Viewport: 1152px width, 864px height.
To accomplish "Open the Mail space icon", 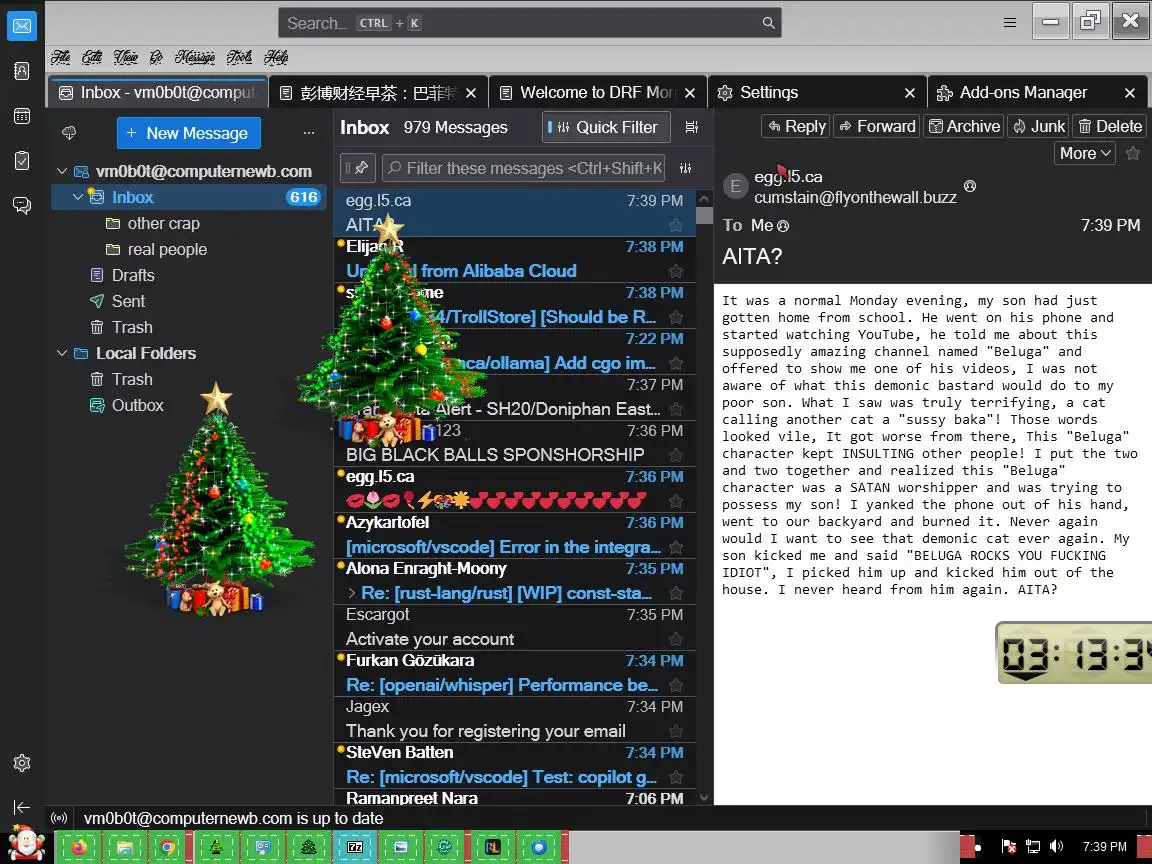I will (x=22, y=26).
